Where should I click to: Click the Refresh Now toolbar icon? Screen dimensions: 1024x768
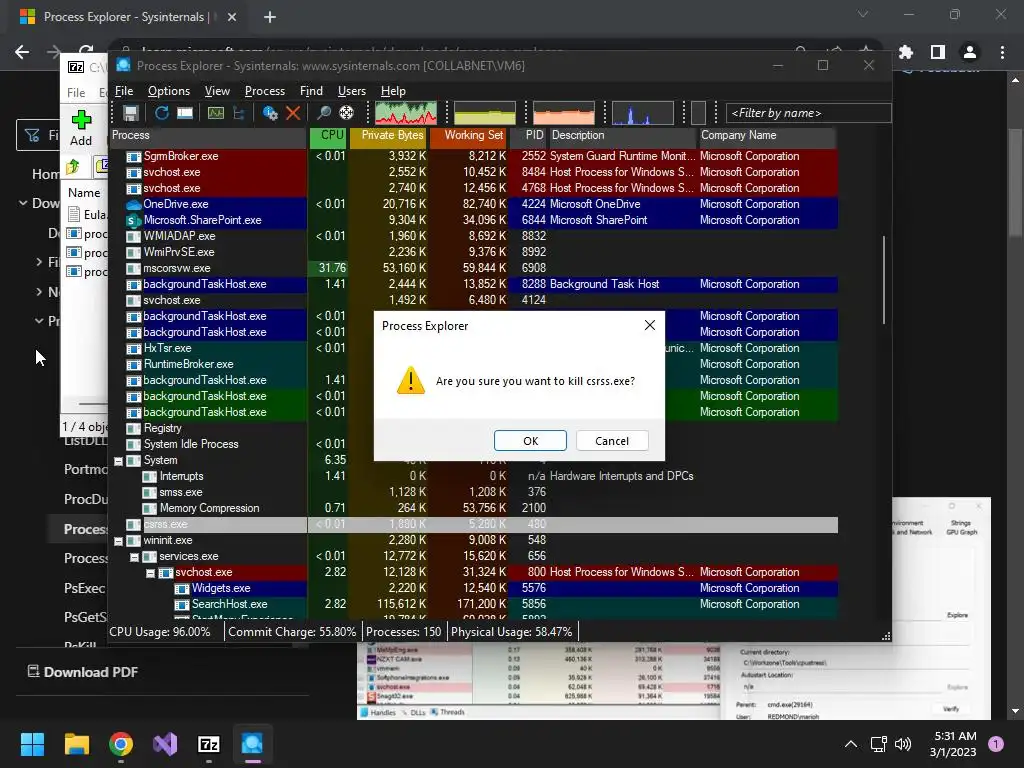pyautogui.click(x=161, y=113)
